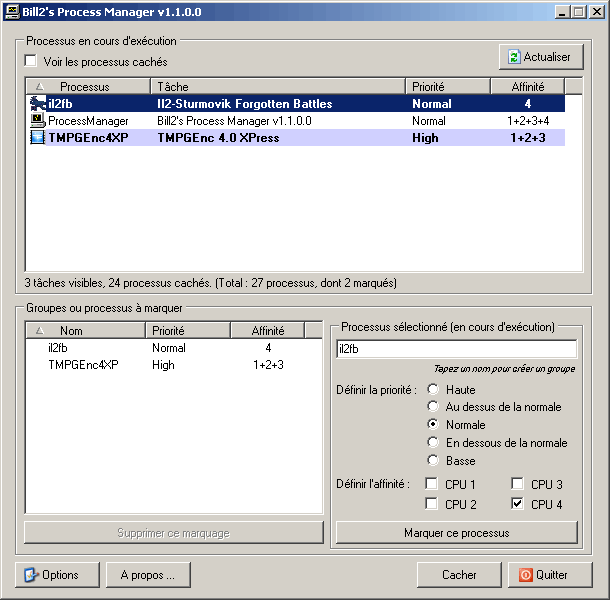Click the 1+2+3+4 affinity value
Image resolution: width=610 pixels, height=600 pixels.
click(528, 121)
